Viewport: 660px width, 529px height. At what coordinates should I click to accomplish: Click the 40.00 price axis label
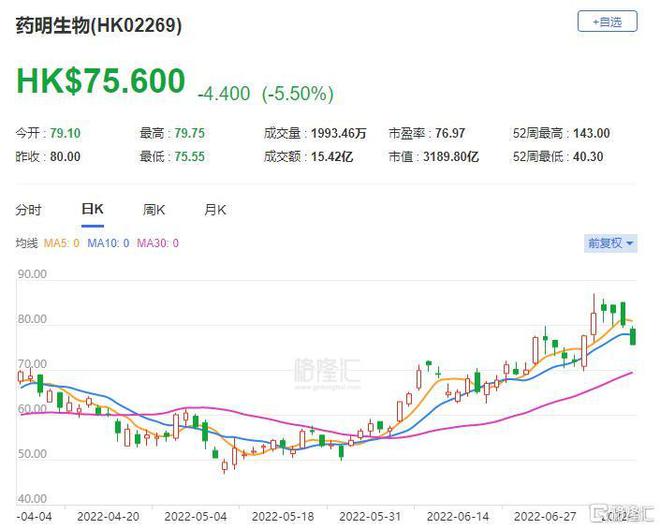pyautogui.click(x=32, y=499)
